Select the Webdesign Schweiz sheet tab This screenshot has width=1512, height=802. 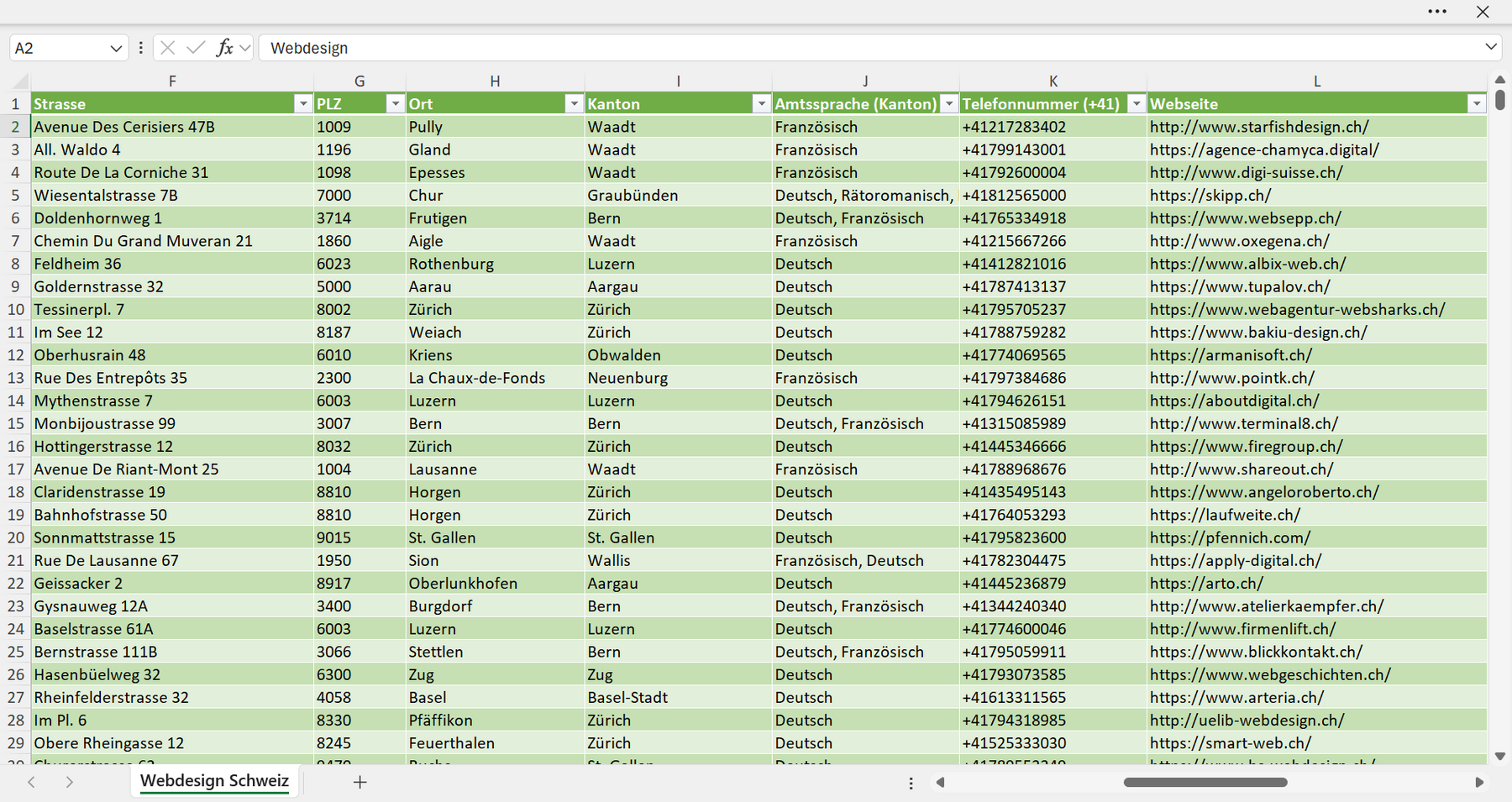pyautogui.click(x=214, y=781)
